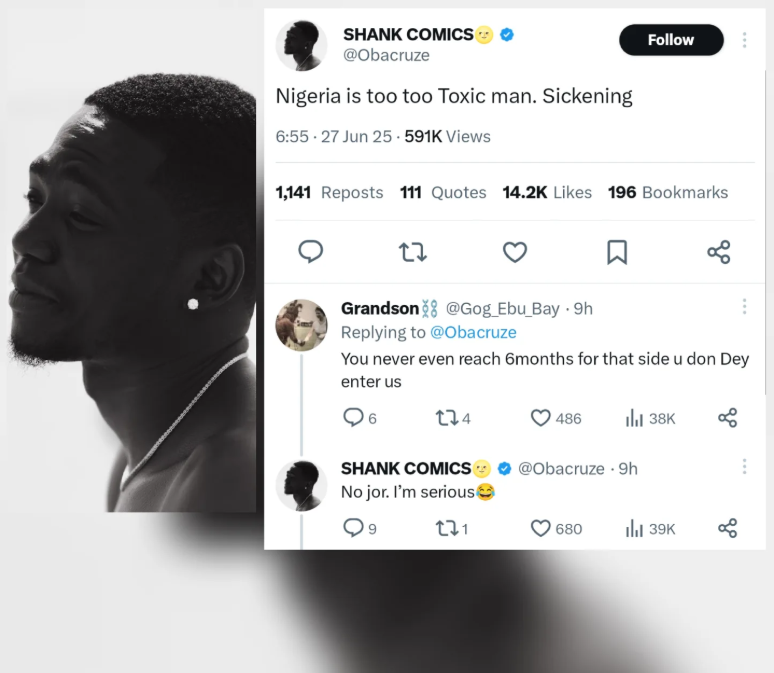
Task: Open more options on 'No jor' reply
Action: (x=744, y=467)
